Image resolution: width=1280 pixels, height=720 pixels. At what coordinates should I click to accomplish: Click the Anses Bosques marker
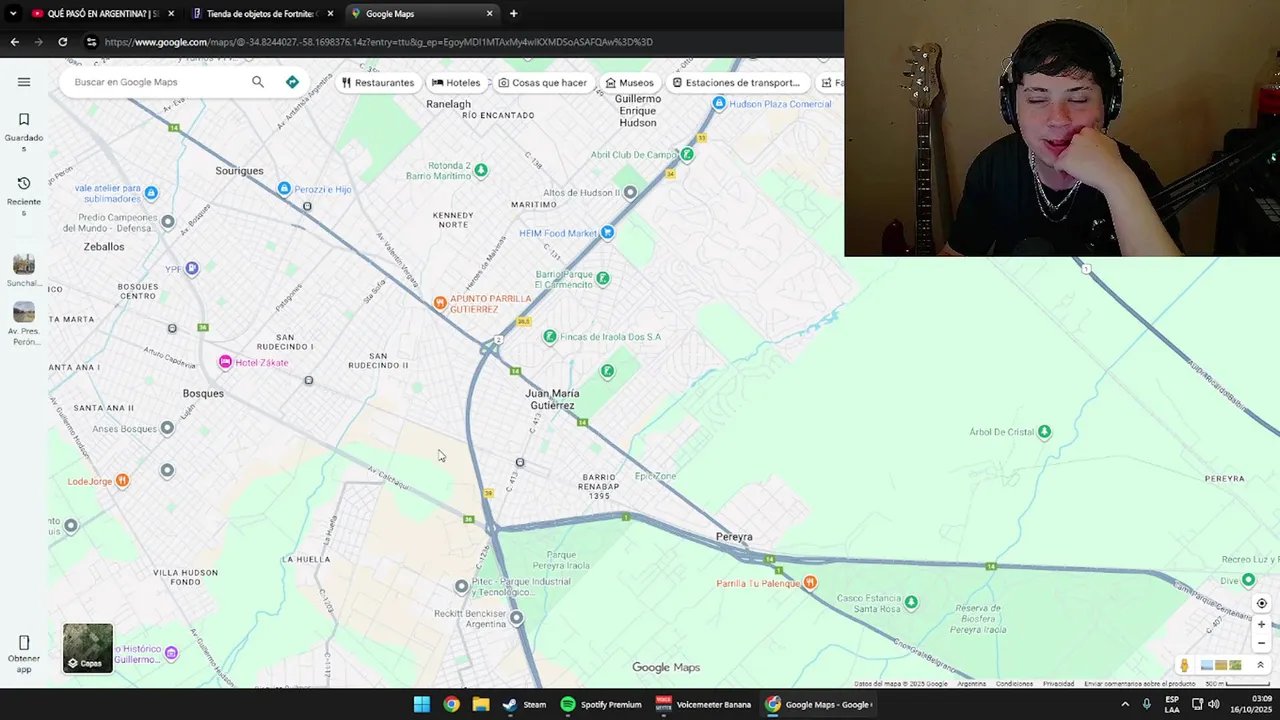(167, 429)
